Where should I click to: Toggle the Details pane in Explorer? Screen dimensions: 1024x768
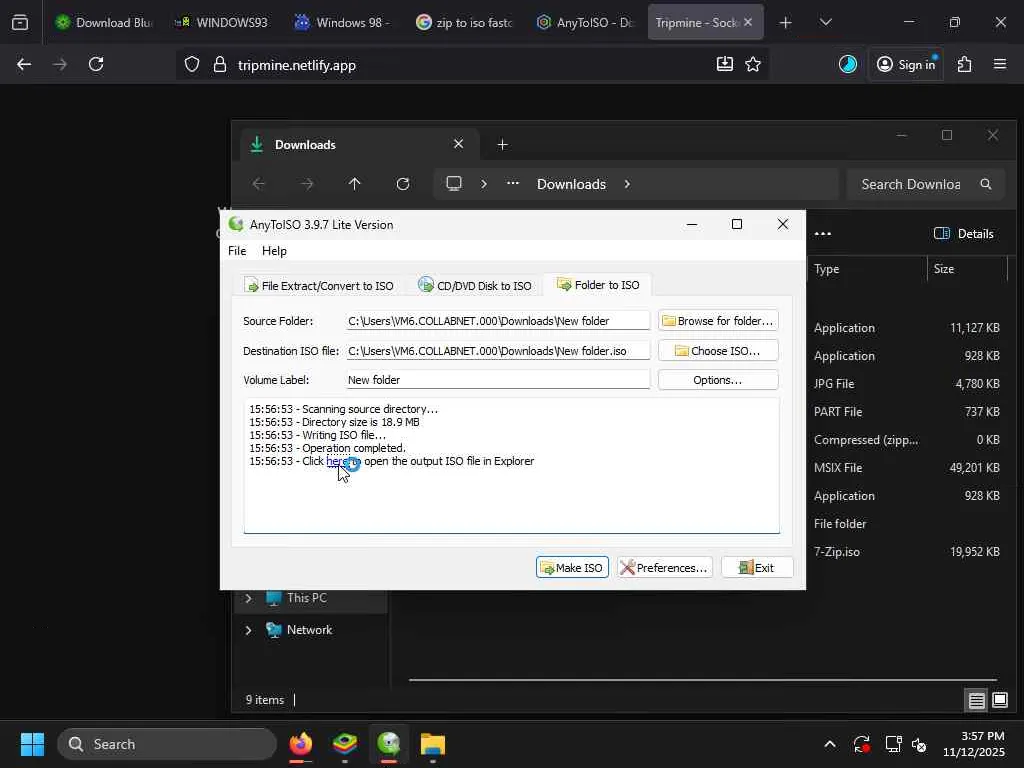pyautogui.click(x=964, y=234)
